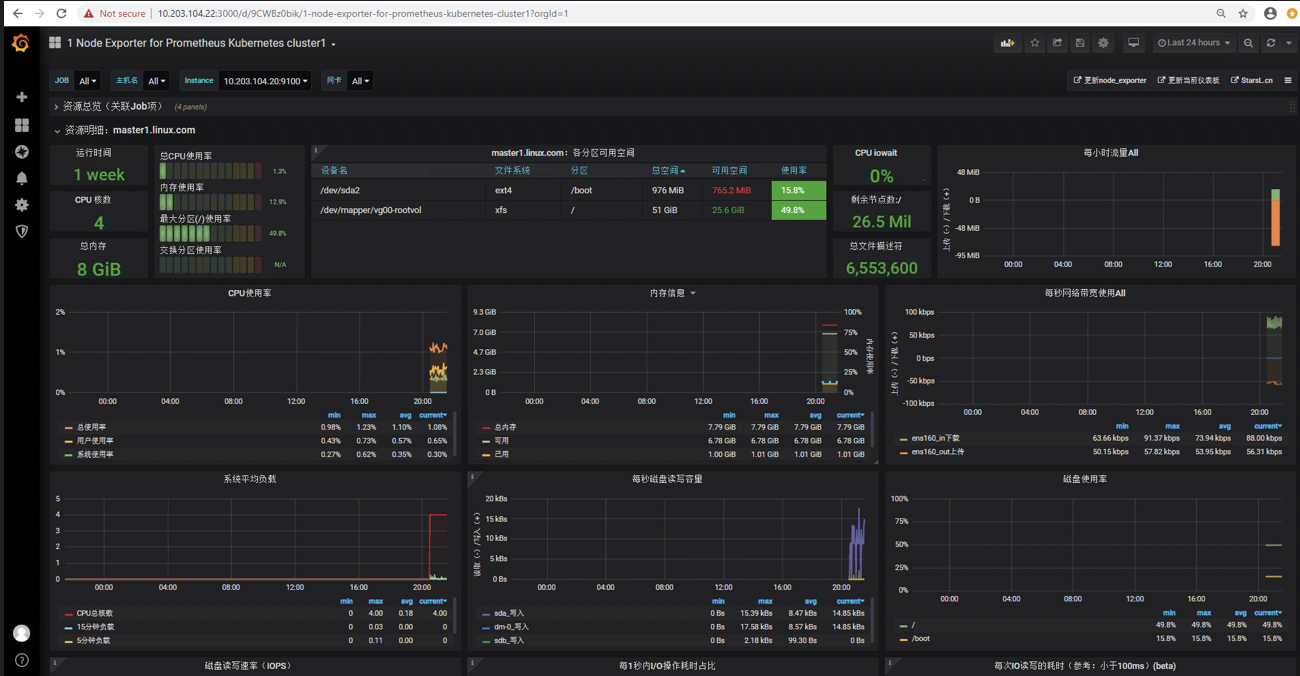This screenshot has height=676, width=1300.
Task: Open the Last 24 hours time picker
Action: 1194,43
